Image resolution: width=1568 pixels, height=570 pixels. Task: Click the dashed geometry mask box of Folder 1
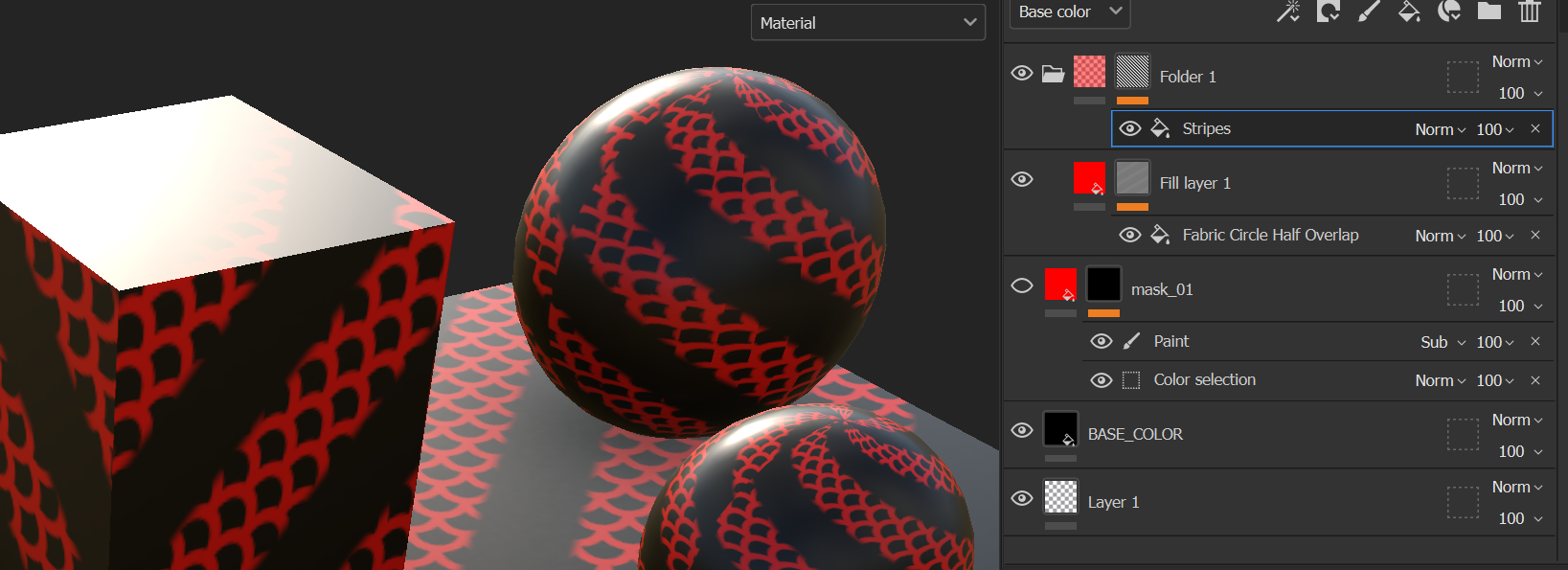click(x=1463, y=77)
